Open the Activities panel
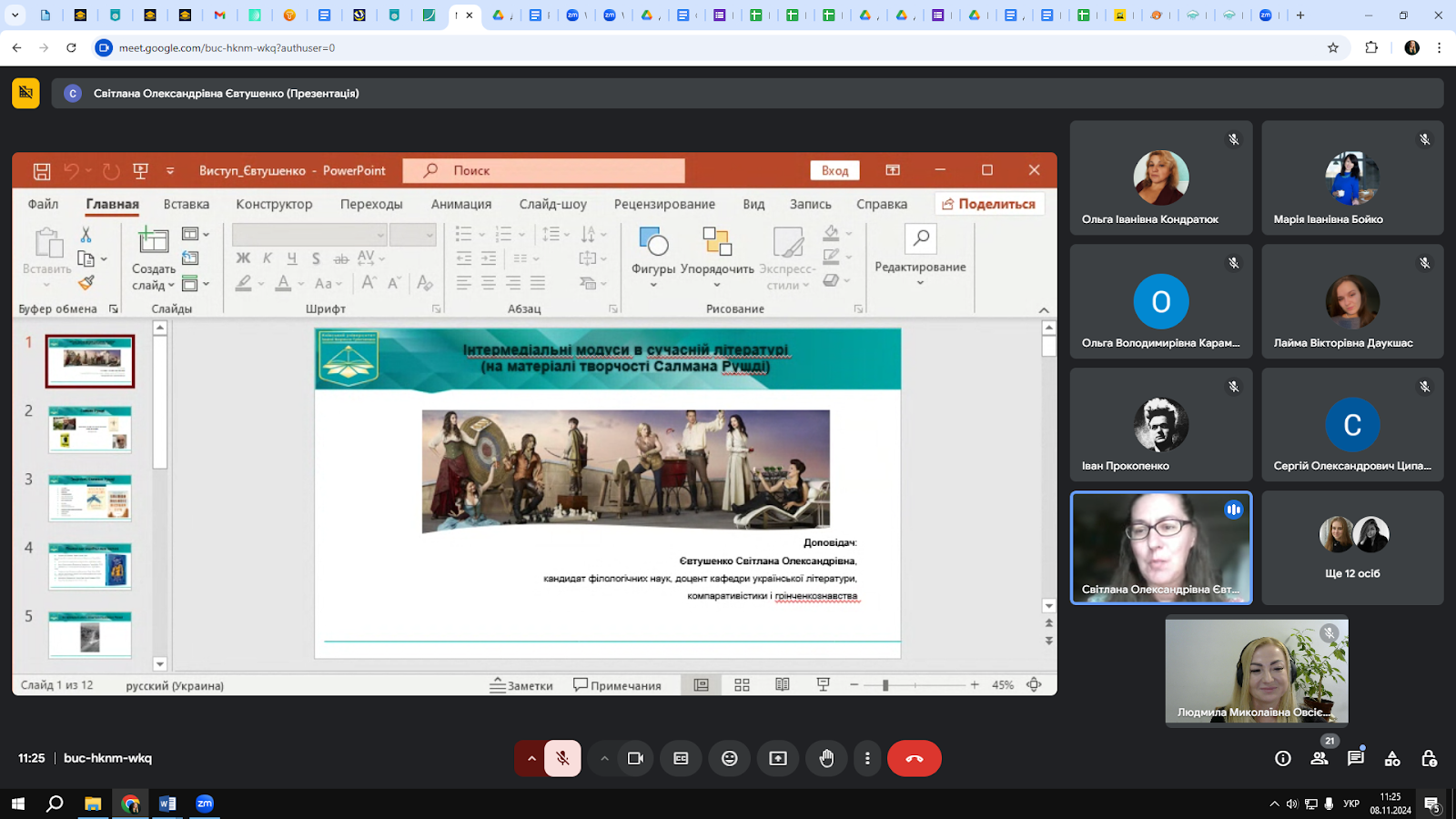This screenshot has height=819, width=1456. click(x=1392, y=758)
